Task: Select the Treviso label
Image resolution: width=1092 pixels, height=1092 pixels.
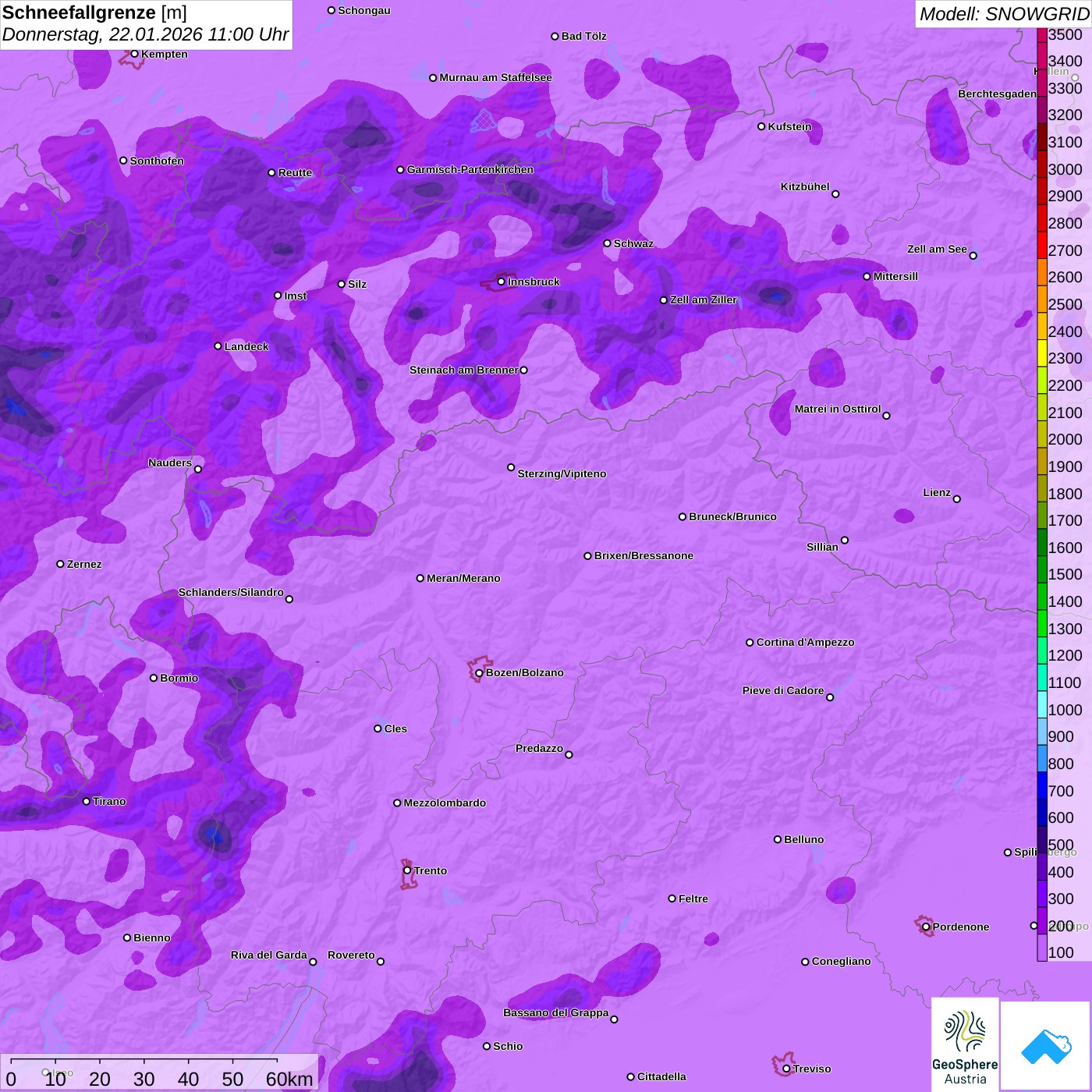Action: [812, 1069]
